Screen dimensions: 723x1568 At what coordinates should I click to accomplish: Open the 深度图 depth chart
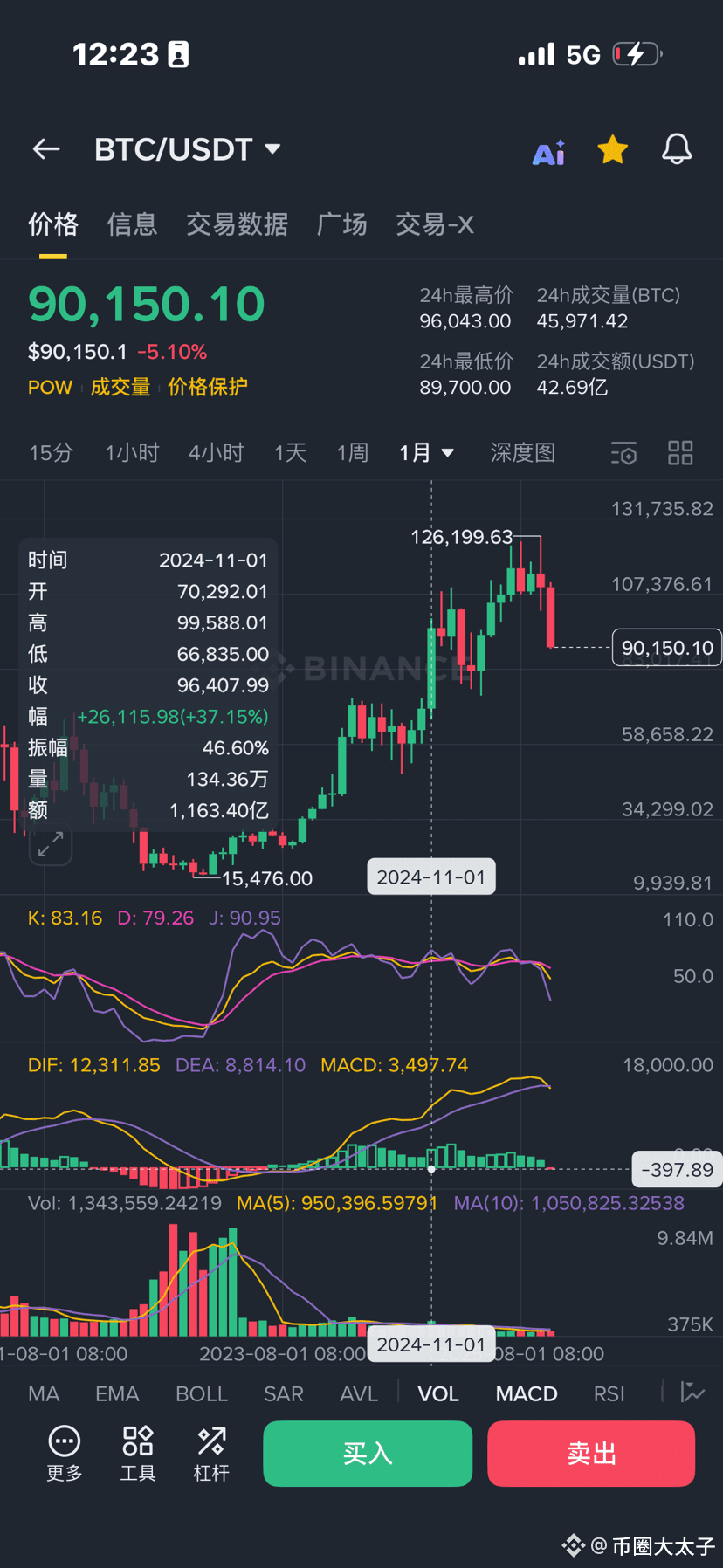(522, 453)
